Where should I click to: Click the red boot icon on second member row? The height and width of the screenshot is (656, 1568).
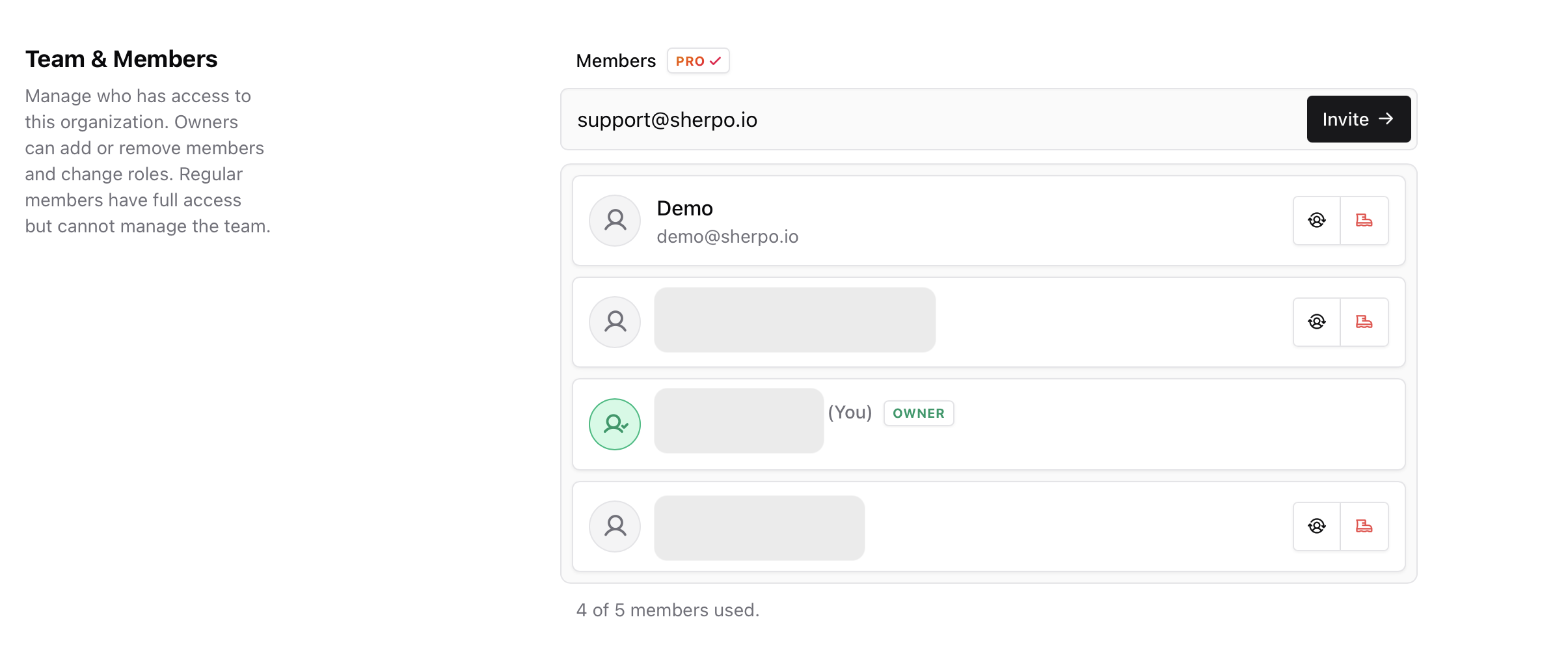point(1364,321)
